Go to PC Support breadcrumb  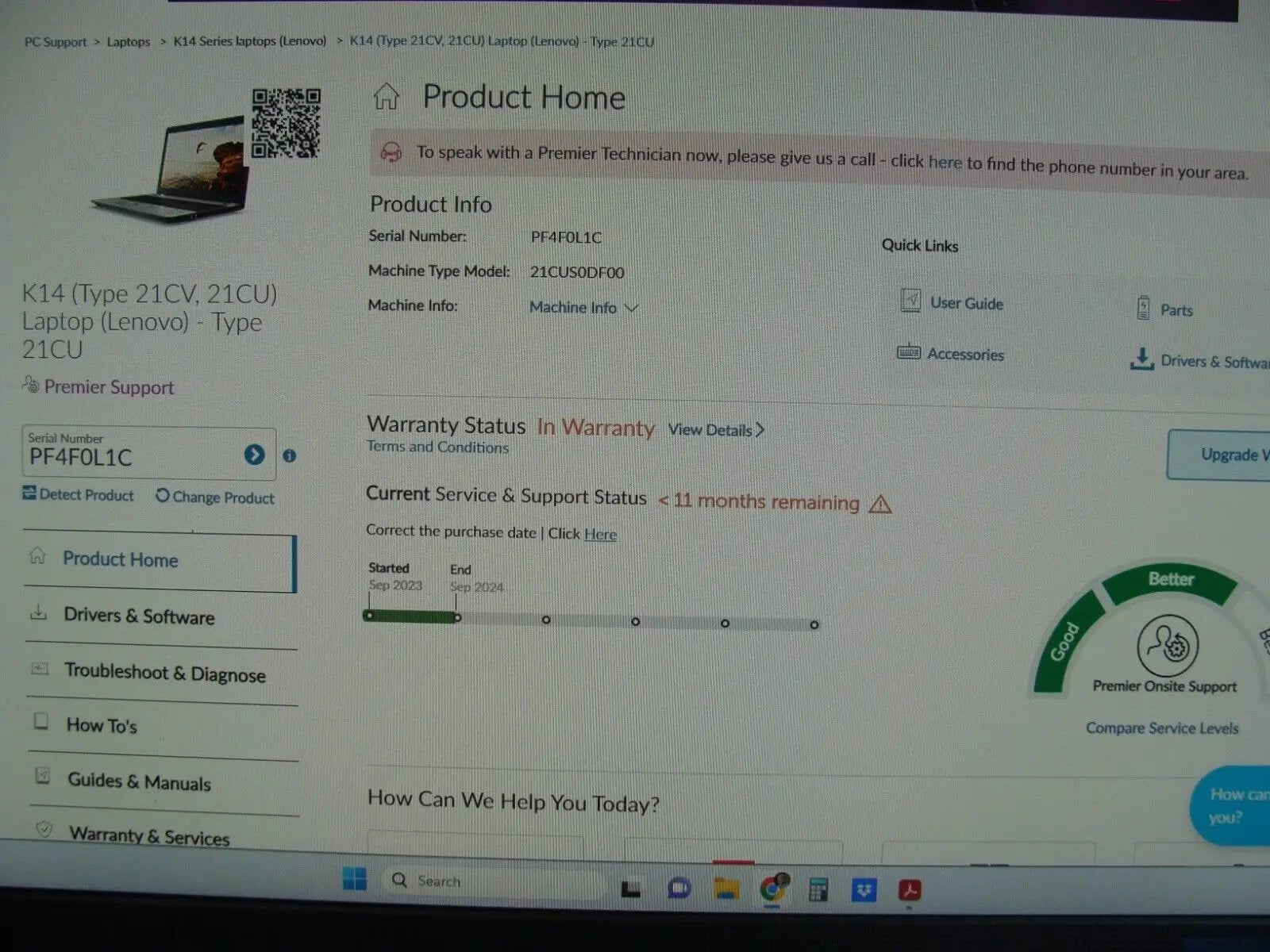[56, 42]
